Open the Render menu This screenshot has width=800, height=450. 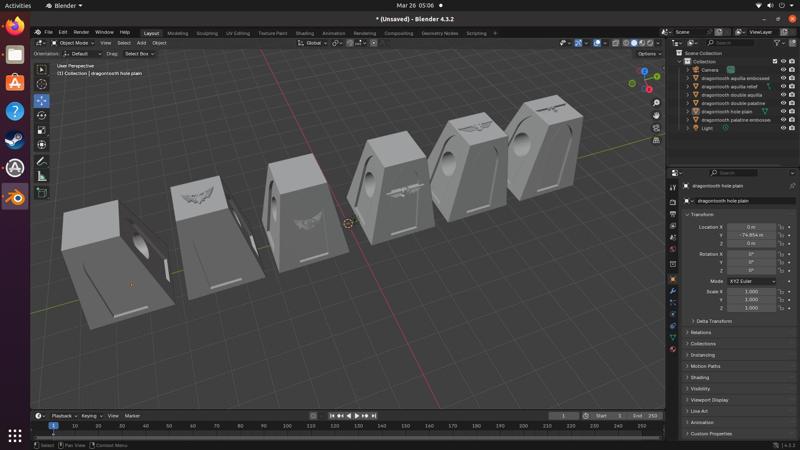pos(81,32)
